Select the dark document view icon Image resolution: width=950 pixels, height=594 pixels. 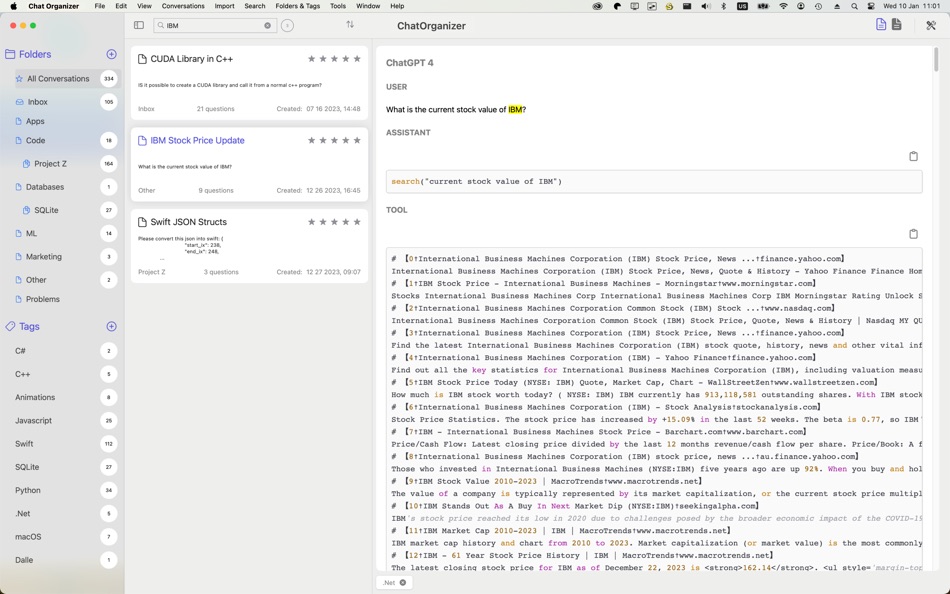897,24
